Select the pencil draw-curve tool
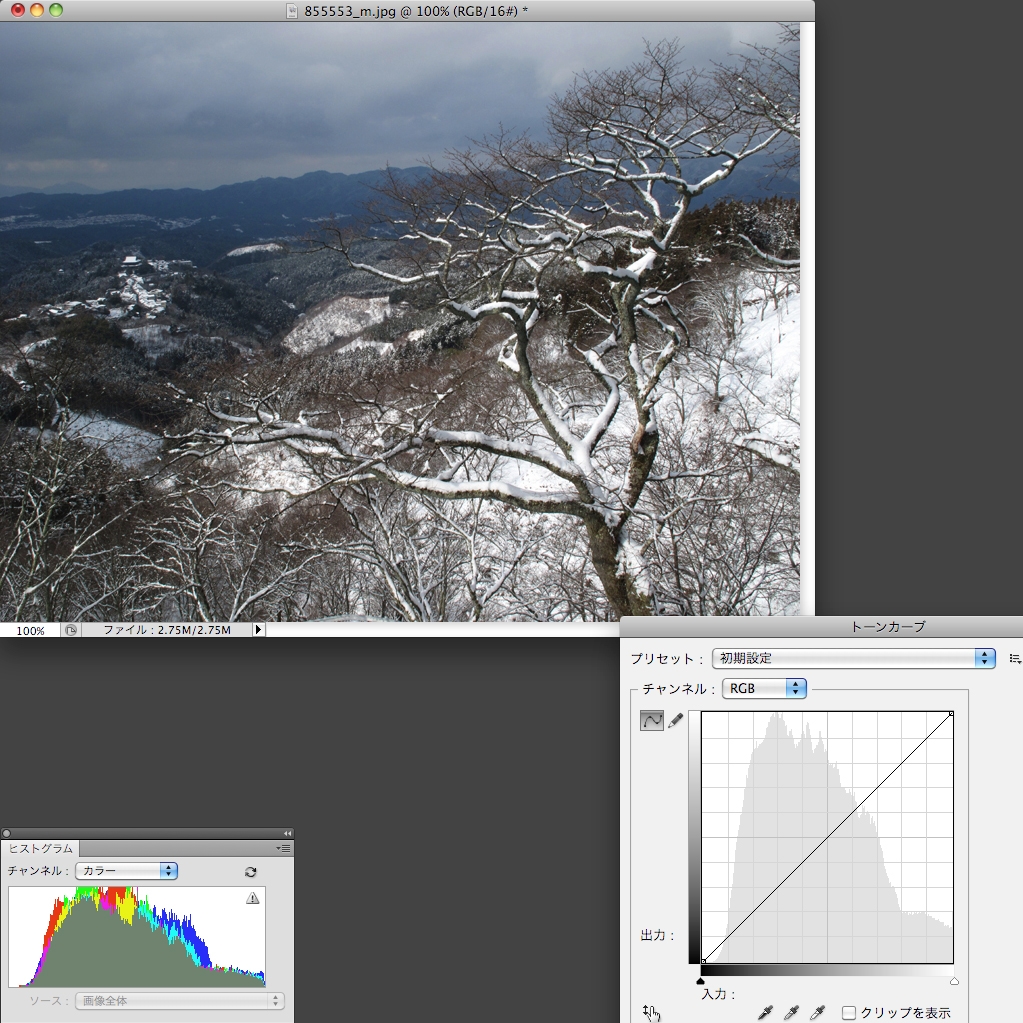Viewport: 1023px width, 1023px height. (676, 720)
